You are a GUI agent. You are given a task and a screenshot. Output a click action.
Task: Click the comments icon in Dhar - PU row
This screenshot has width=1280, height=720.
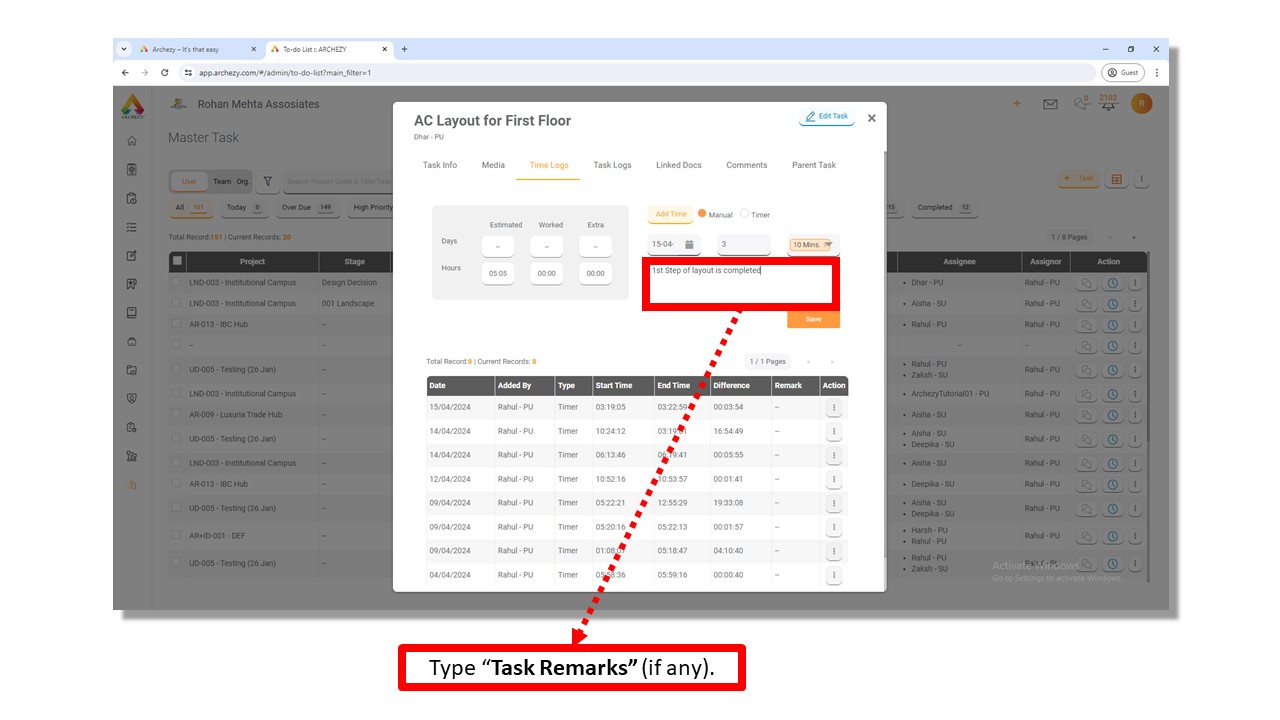coord(1088,283)
